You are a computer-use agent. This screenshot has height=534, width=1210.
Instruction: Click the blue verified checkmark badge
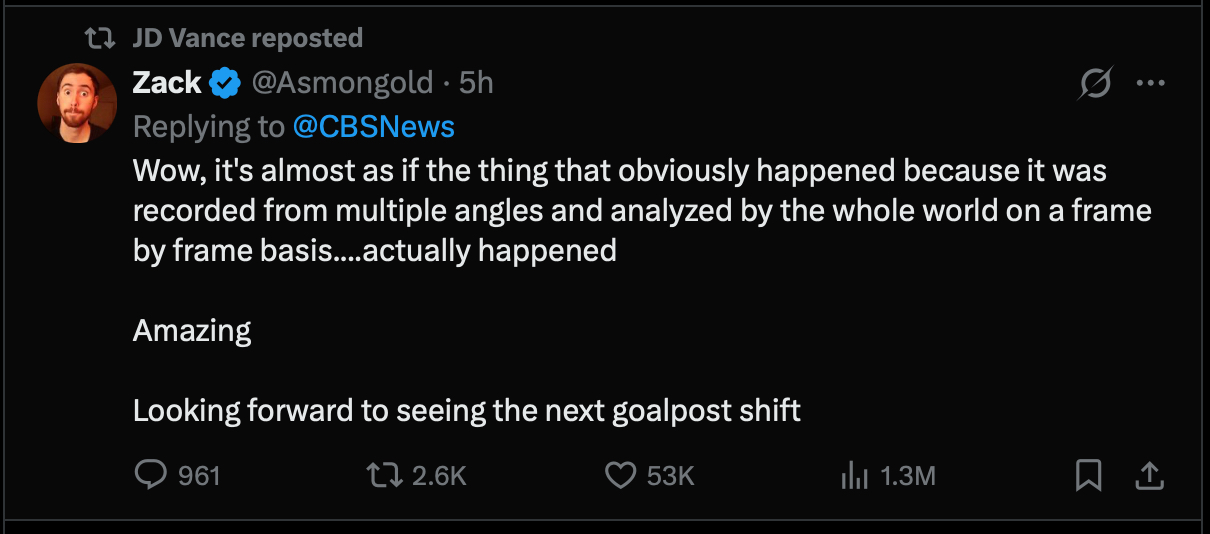(x=225, y=83)
